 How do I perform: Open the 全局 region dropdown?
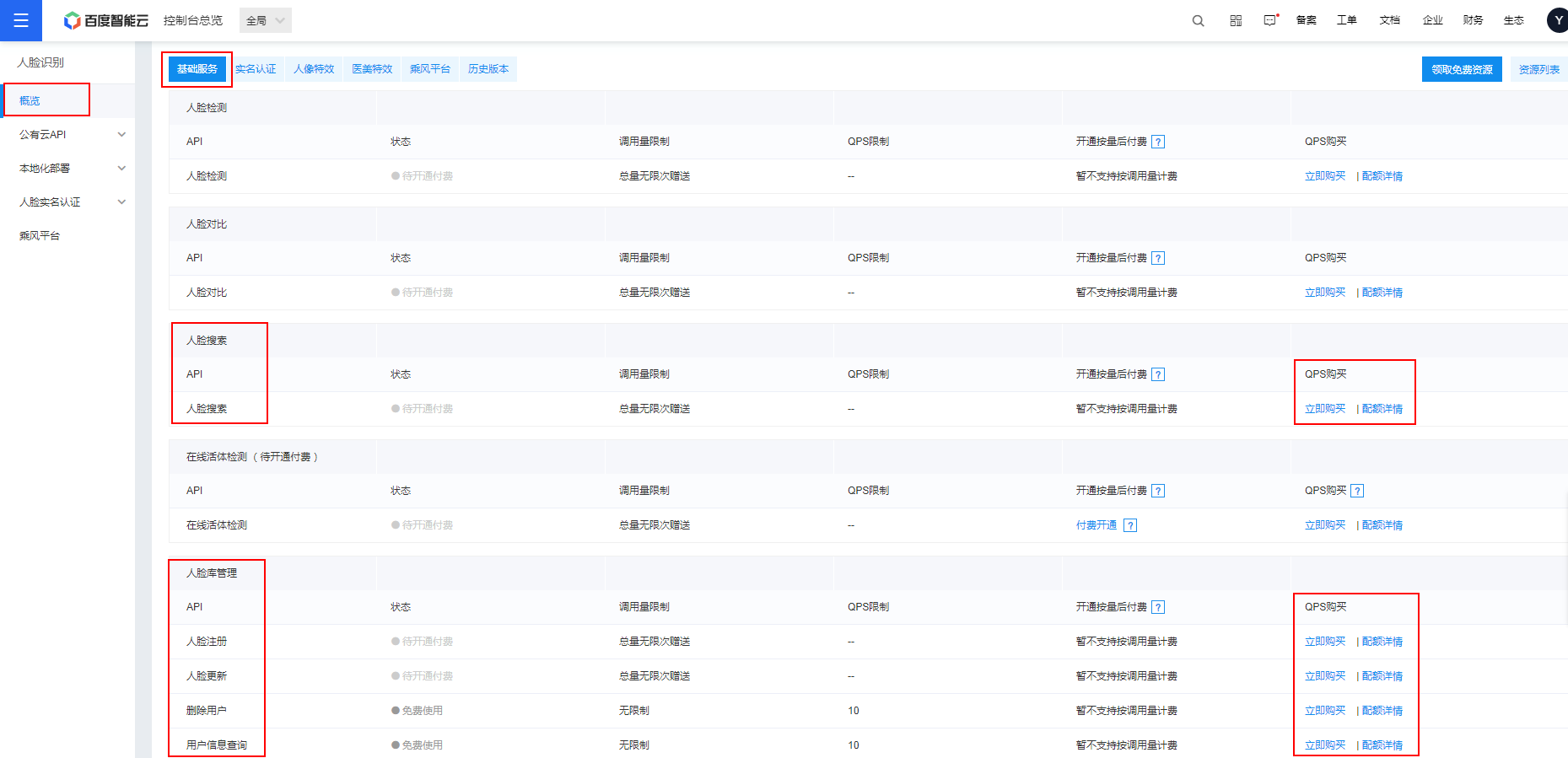pyautogui.click(x=265, y=20)
